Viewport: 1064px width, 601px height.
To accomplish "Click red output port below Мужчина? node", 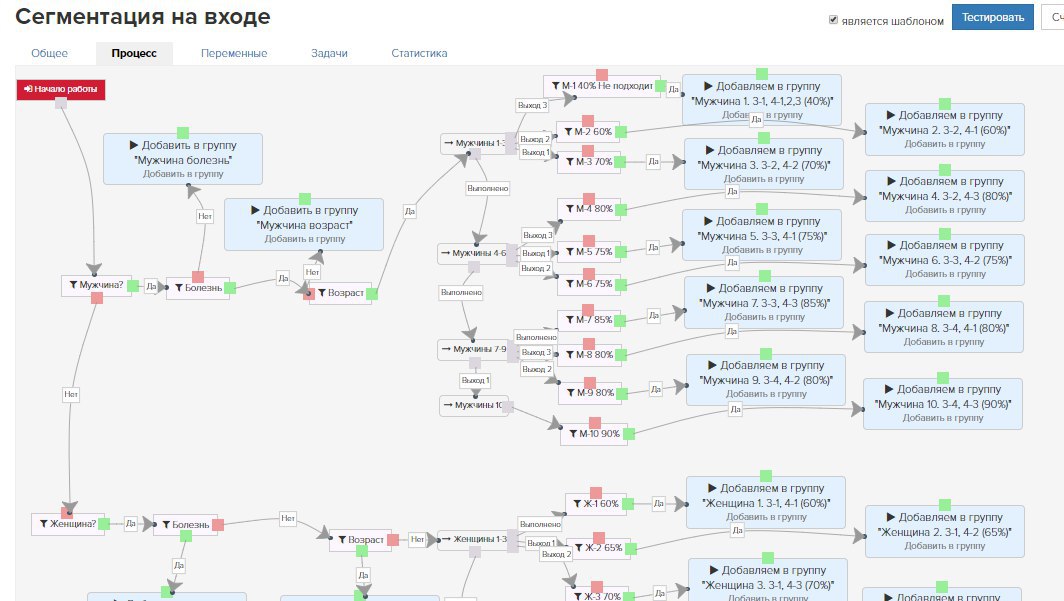I will click(97, 298).
